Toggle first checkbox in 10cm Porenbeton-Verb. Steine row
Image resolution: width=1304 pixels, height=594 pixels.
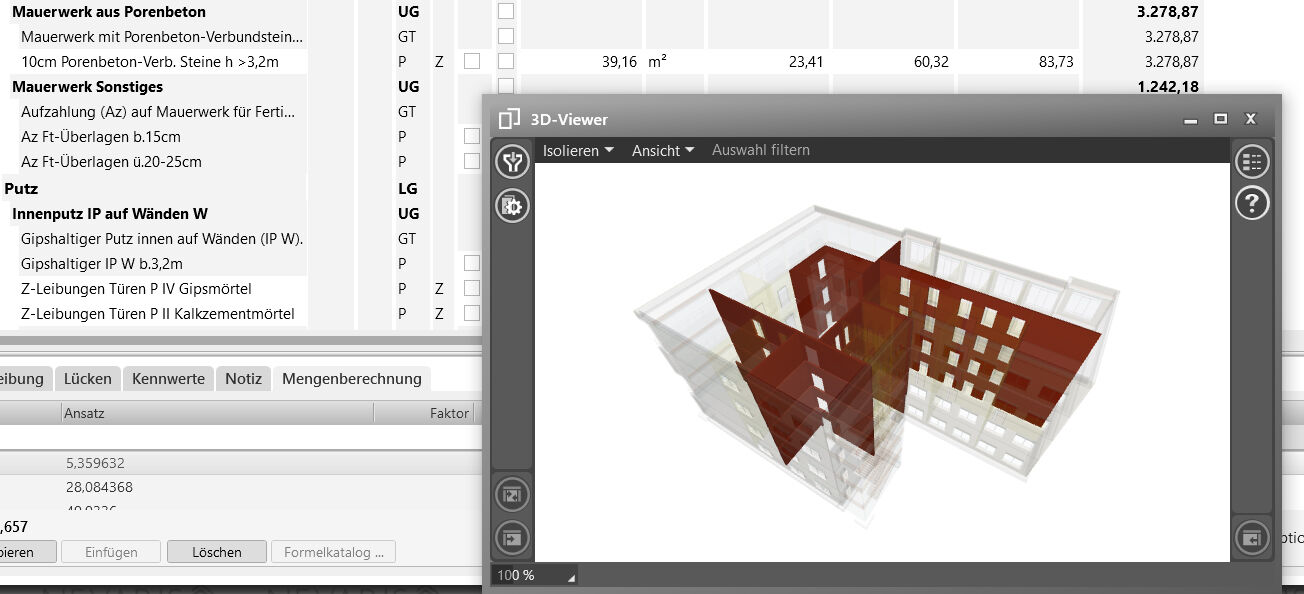(472, 62)
